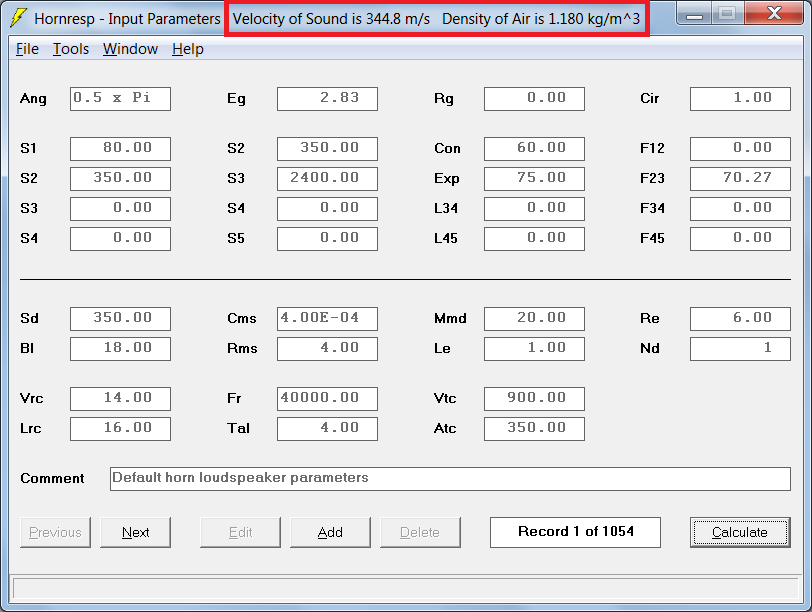Click the L45 input field
The image size is (812, 612).
click(x=534, y=239)
